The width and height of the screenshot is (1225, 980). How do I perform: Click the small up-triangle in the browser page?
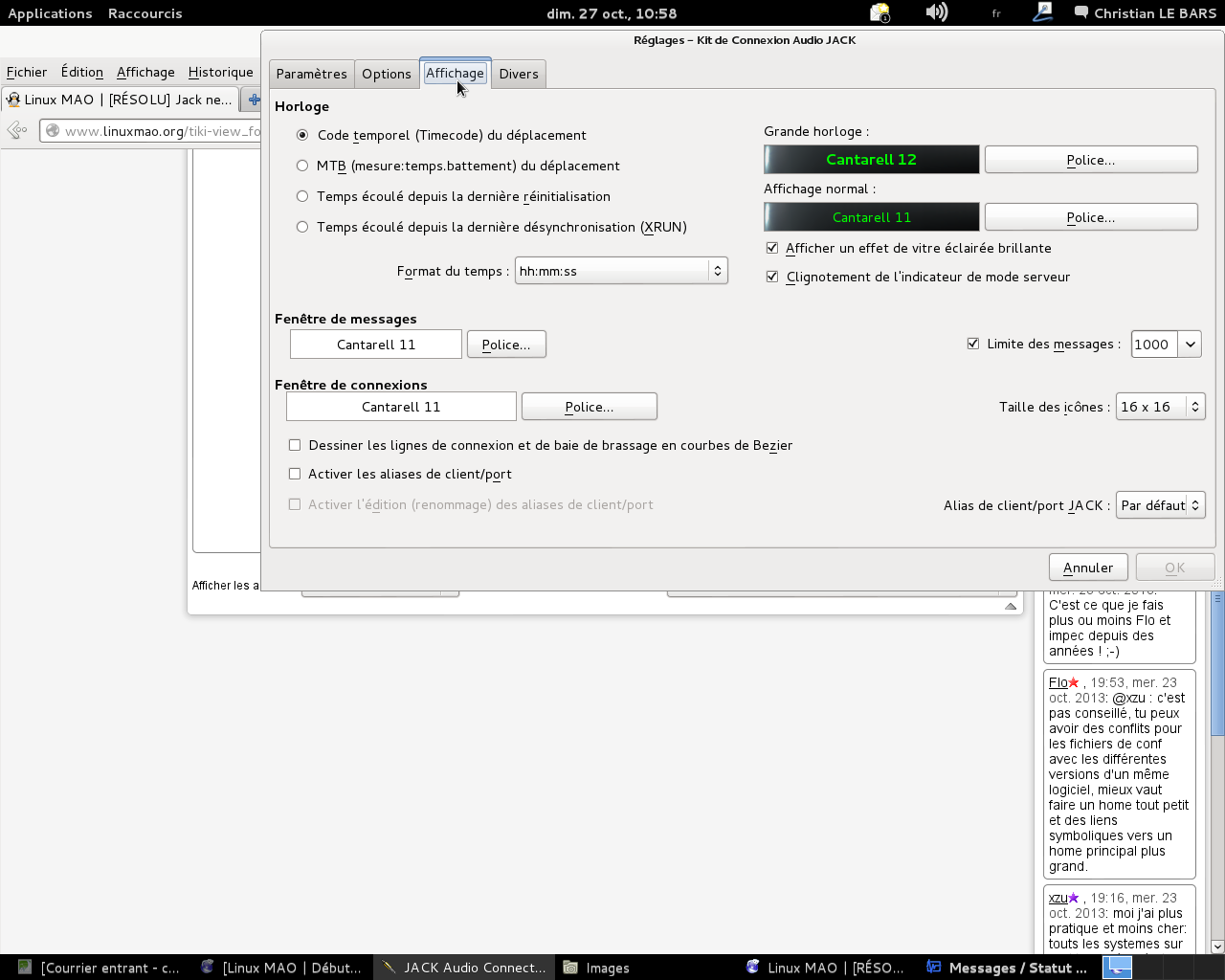(1011, 606)
